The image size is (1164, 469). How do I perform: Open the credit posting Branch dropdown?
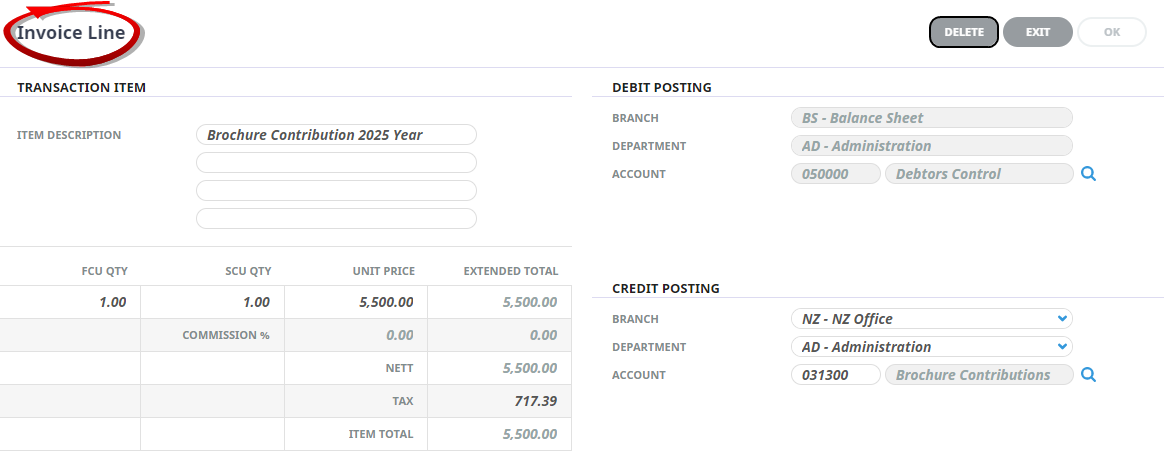point(930,319)
